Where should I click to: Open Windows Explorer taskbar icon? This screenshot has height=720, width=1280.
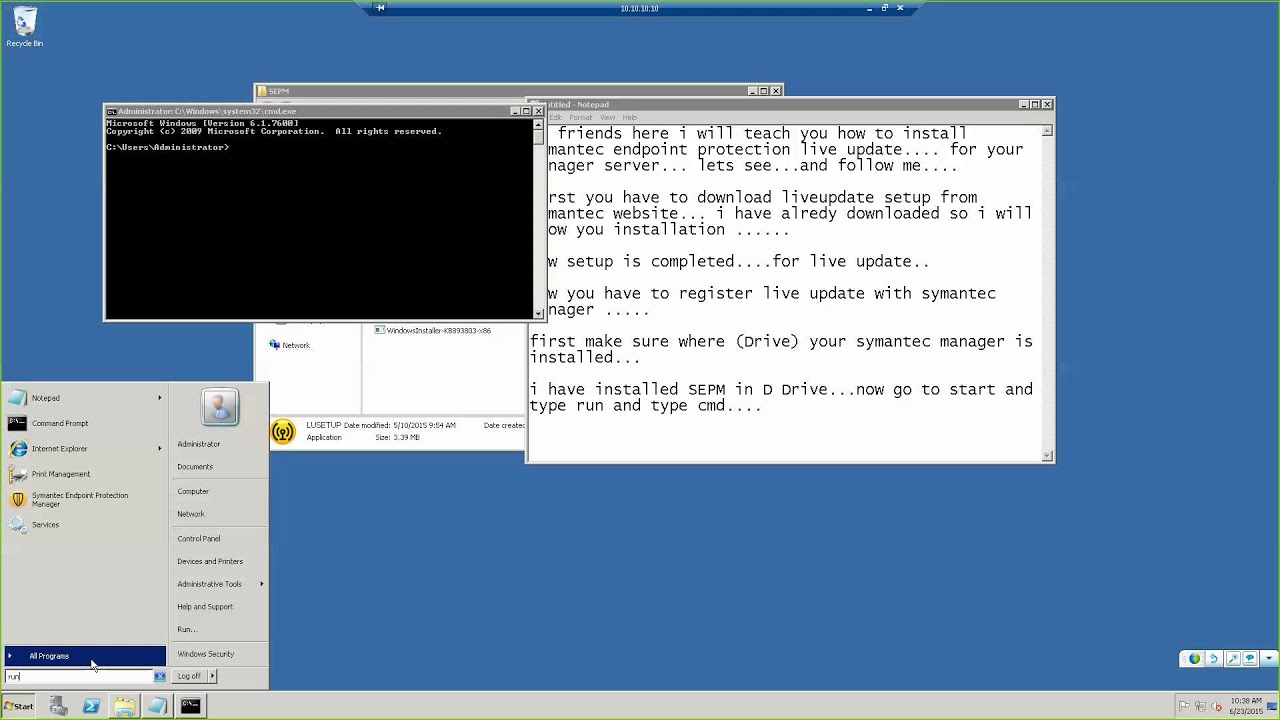point(124,707)
